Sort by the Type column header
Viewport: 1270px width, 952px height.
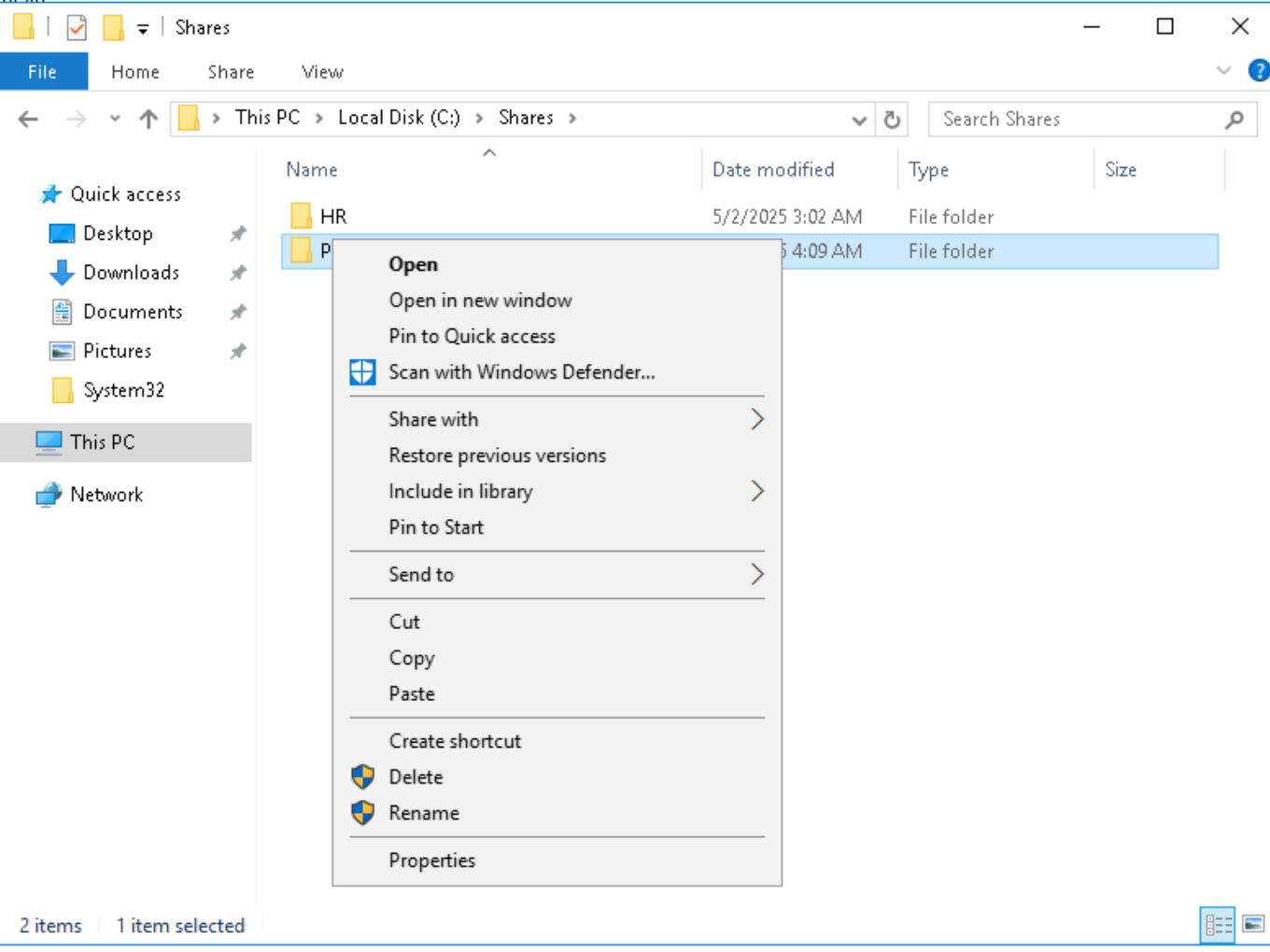(x=928, y=170)
